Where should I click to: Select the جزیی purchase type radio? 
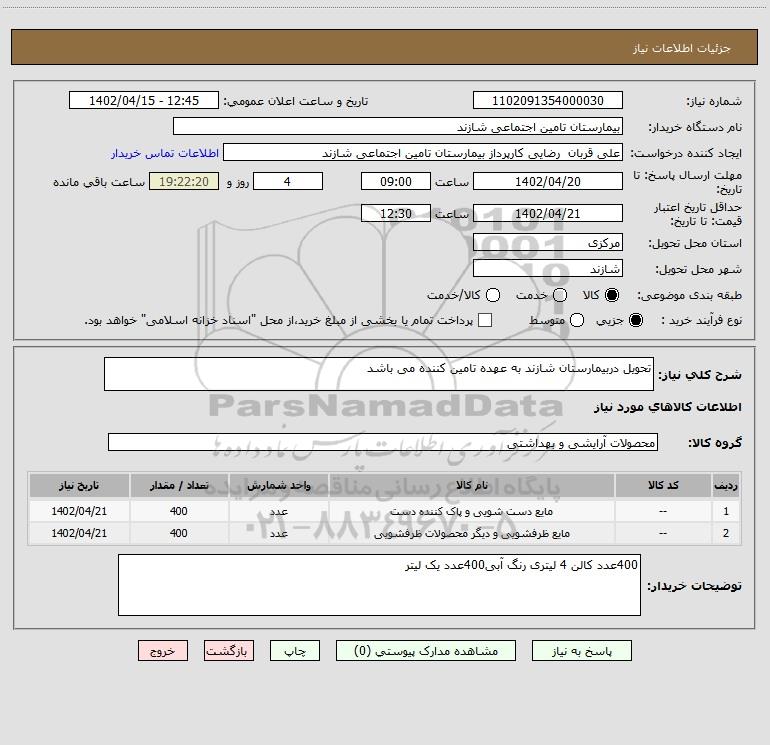point(636,320)
